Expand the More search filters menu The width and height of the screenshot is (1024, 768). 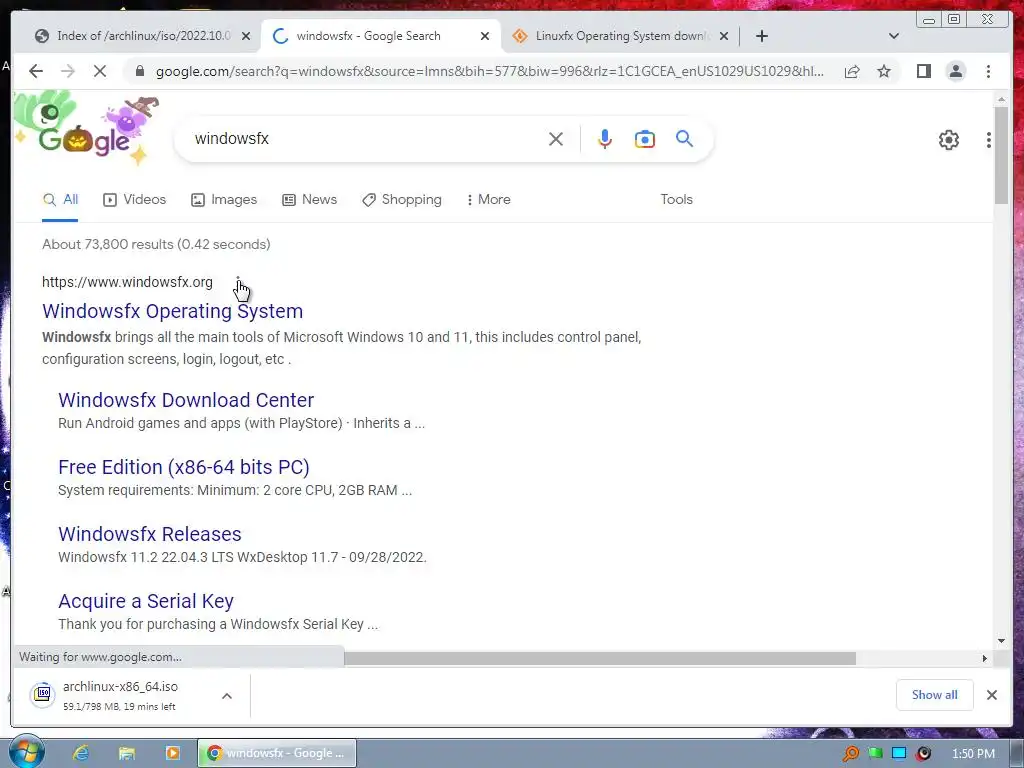488,199
